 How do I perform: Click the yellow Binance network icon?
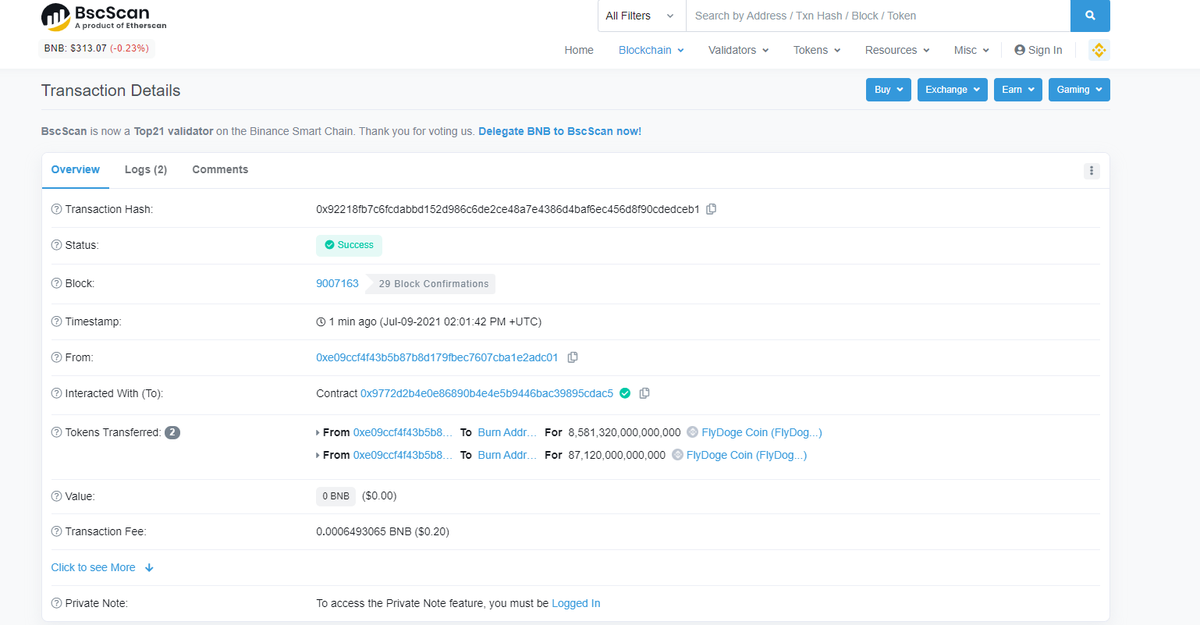pos(1099,50)
